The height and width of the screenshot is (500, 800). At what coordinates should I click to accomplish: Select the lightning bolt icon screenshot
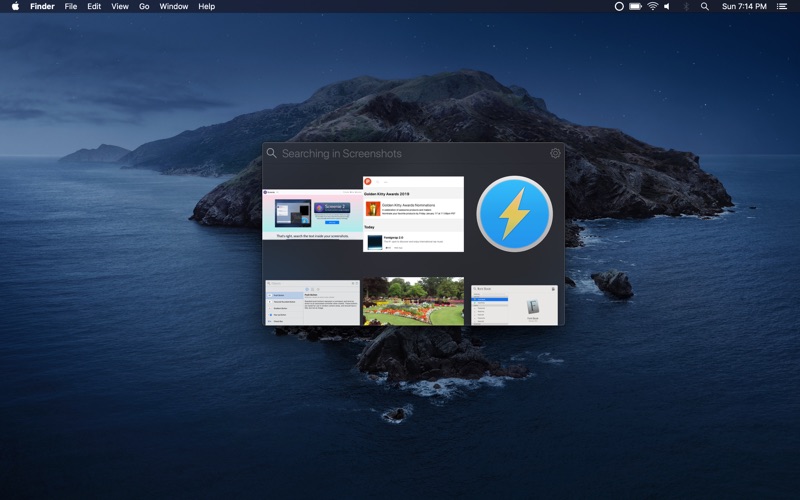514,214
